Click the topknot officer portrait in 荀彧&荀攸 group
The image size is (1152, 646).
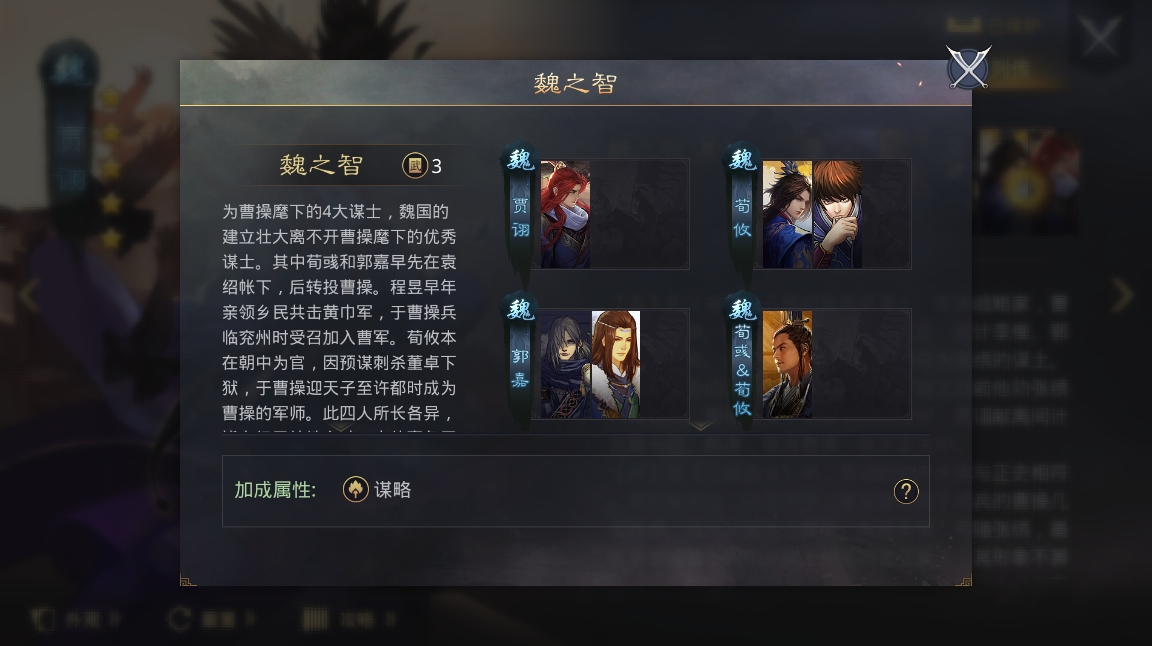787,365
